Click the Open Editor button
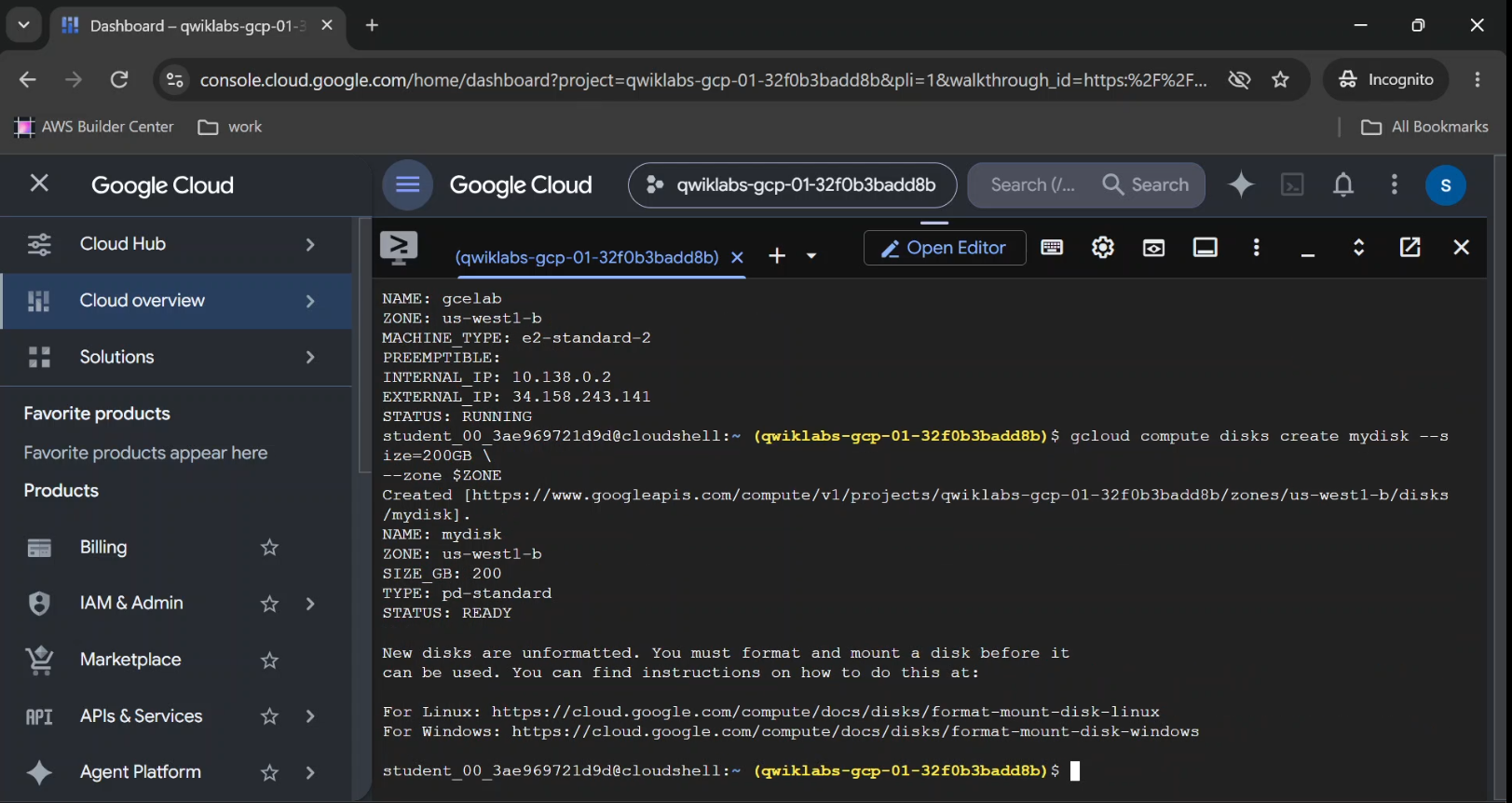The width and height of the screenshot is (1512, 803). (945, 248)
